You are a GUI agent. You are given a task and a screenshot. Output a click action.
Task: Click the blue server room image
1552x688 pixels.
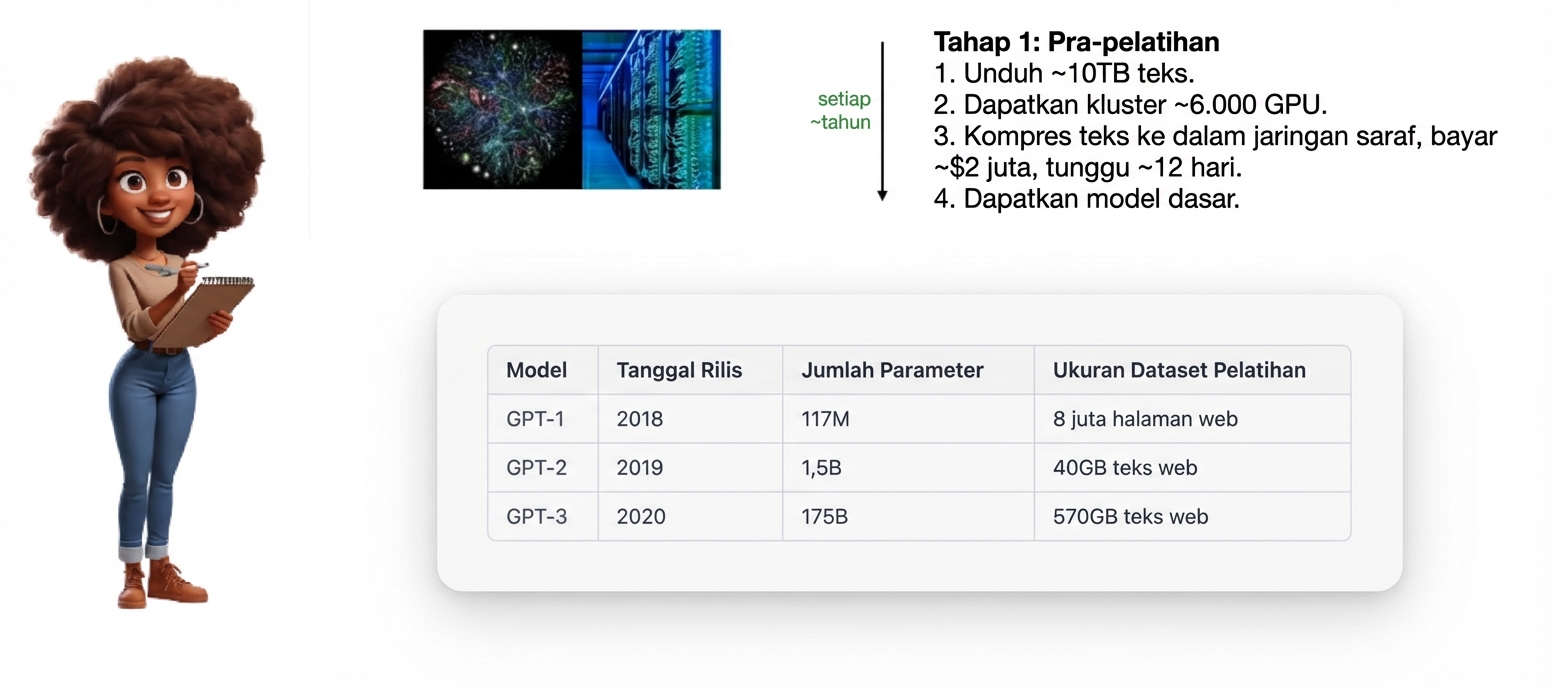[x=651, y=109]
